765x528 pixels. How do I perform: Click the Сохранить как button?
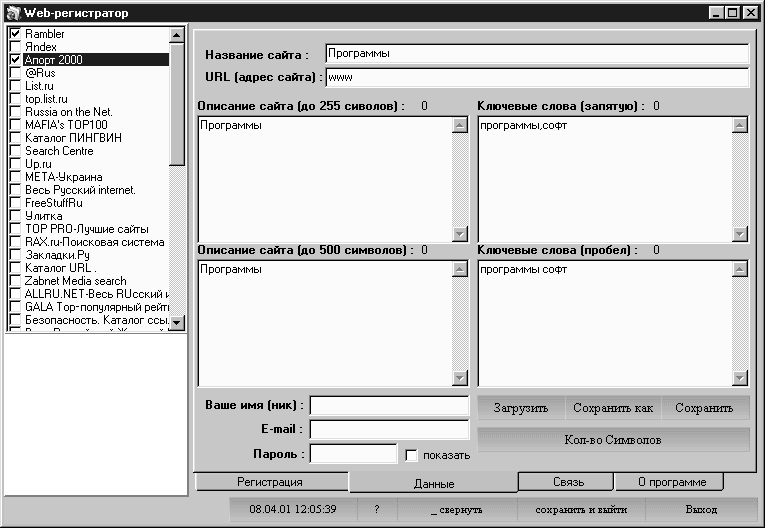click(x=613, y=408)
